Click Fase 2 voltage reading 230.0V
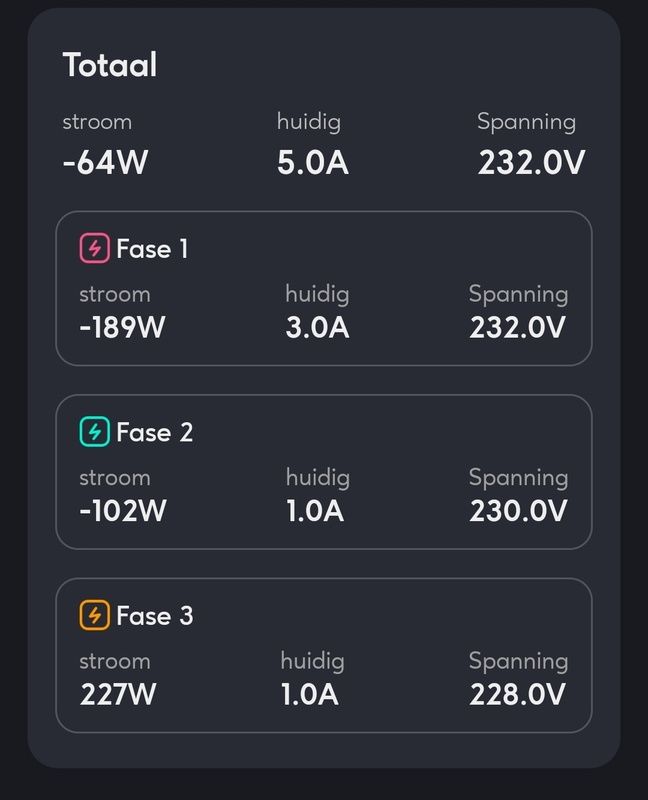The image size is (648, 800). pyautogui.click(x=518, y=511)
